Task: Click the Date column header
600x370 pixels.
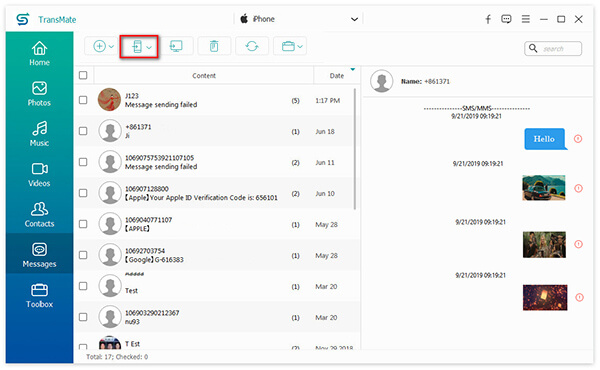Action: coord(337,76)
